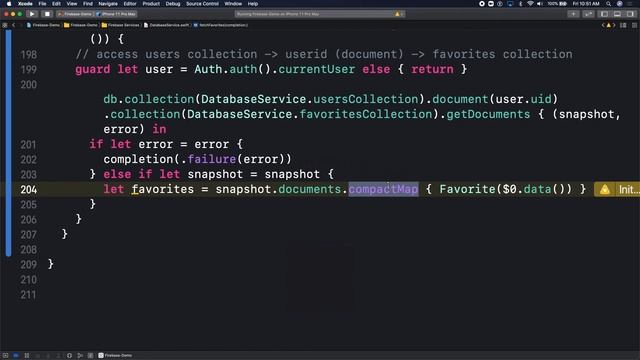640x360 pixels.
Task: Click line number 199 in gutter
Action: [x=29, y=70]
